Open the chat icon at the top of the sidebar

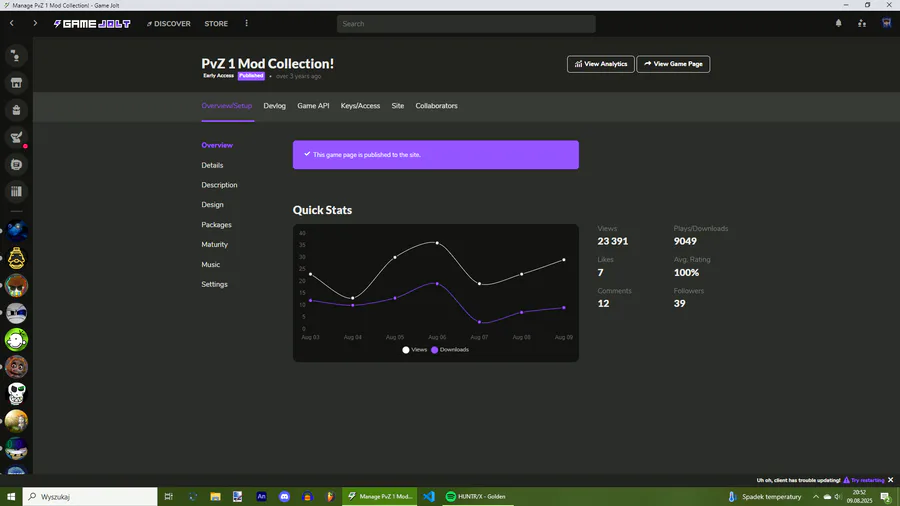[x=16, y=56]
